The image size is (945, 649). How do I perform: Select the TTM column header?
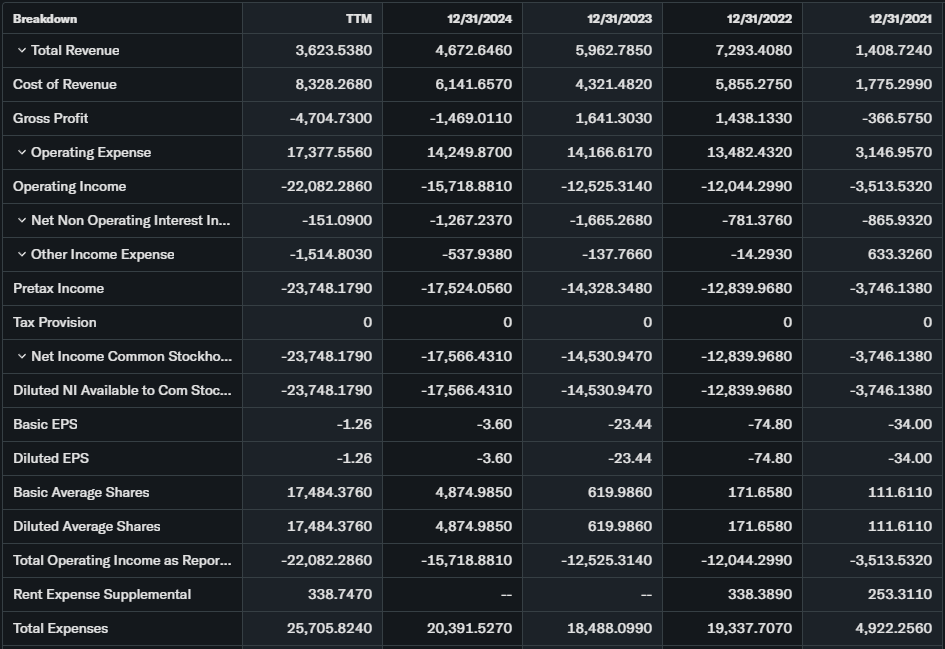[x=358, y=19]
